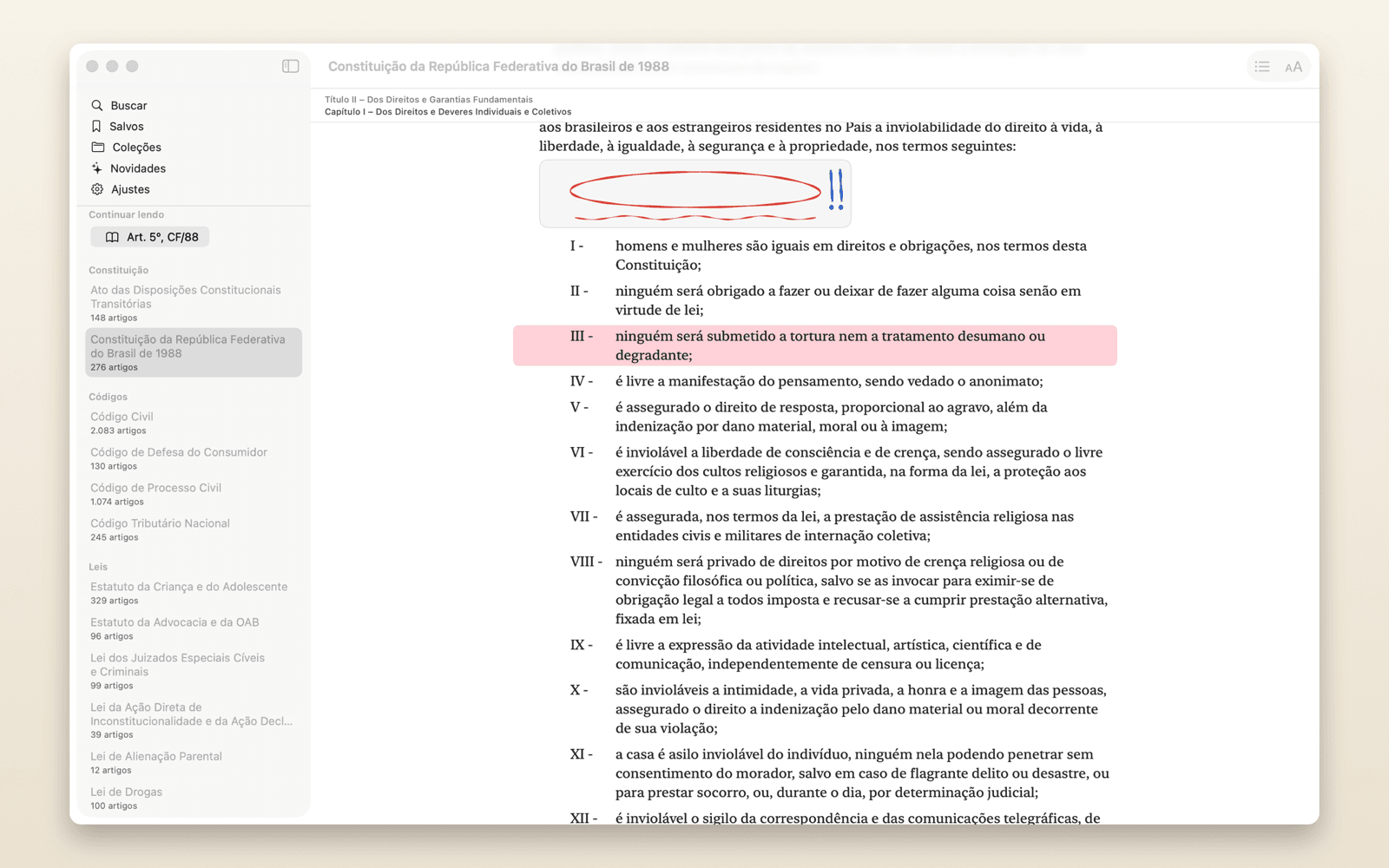The image size is (1389, 868).
Task: Click the Salvos bookmark icon
Action: (96, 126)
